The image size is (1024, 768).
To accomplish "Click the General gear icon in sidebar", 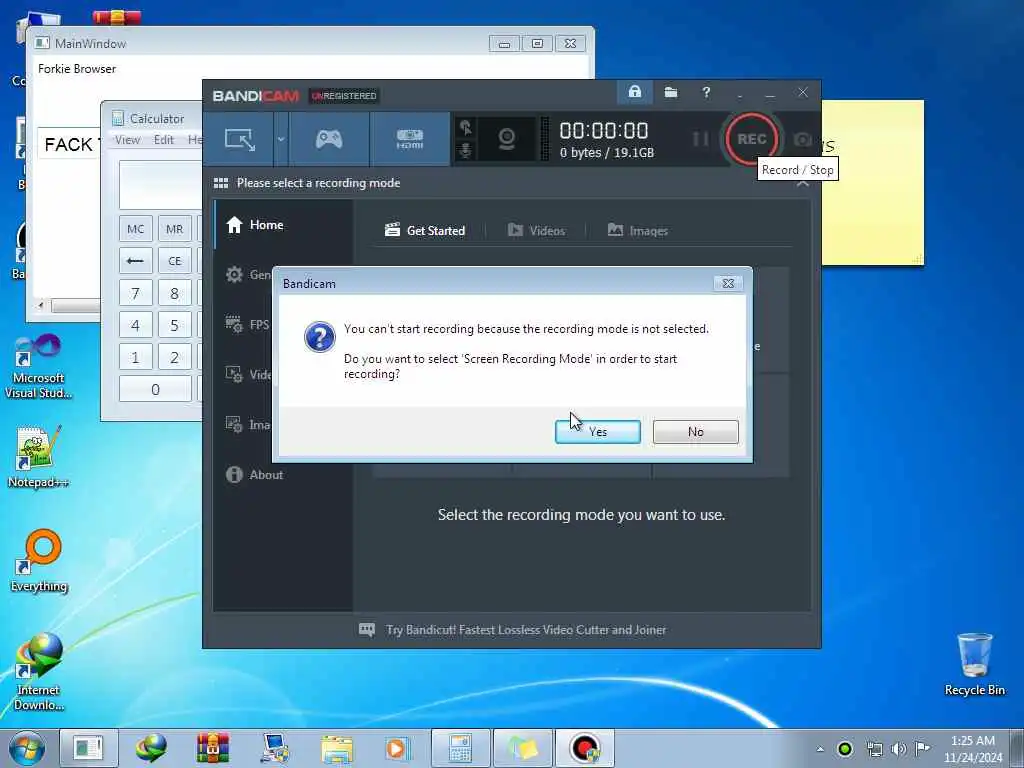I will 234,275.
